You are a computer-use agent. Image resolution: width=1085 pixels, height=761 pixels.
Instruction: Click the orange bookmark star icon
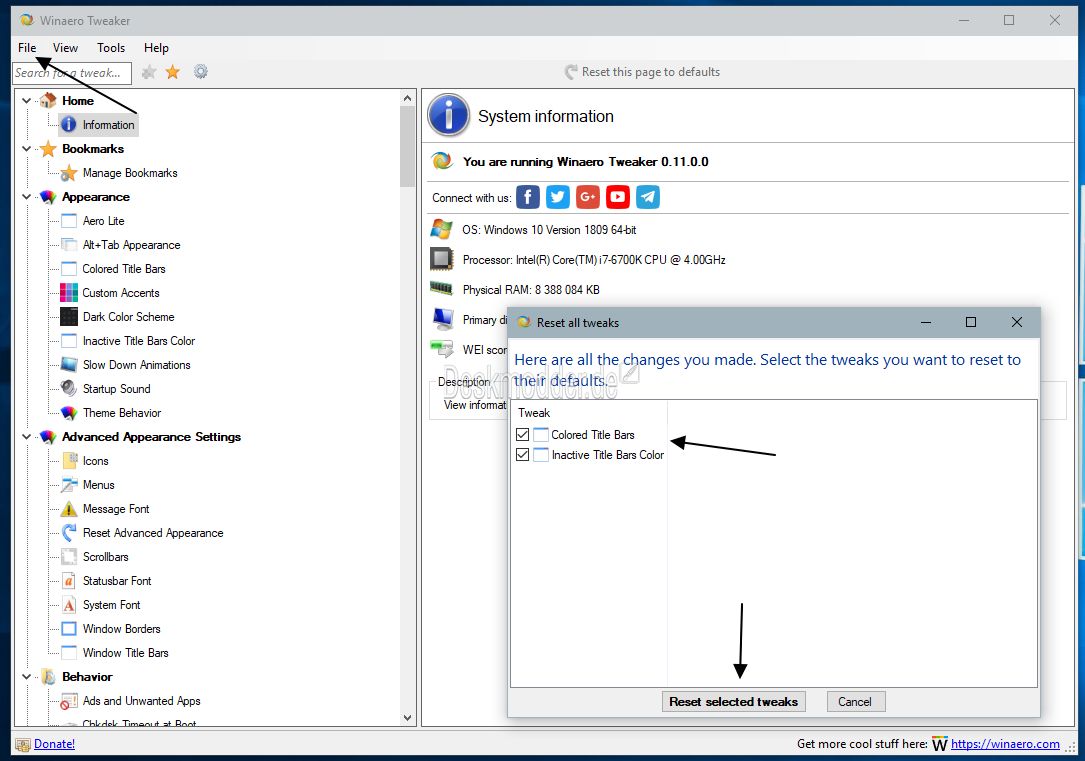coord(173,72)
